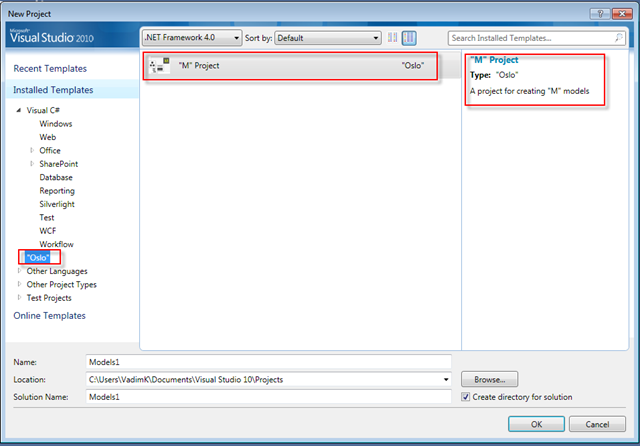Select the Other Languages node
640x446 pixels.
pos(57,271)
